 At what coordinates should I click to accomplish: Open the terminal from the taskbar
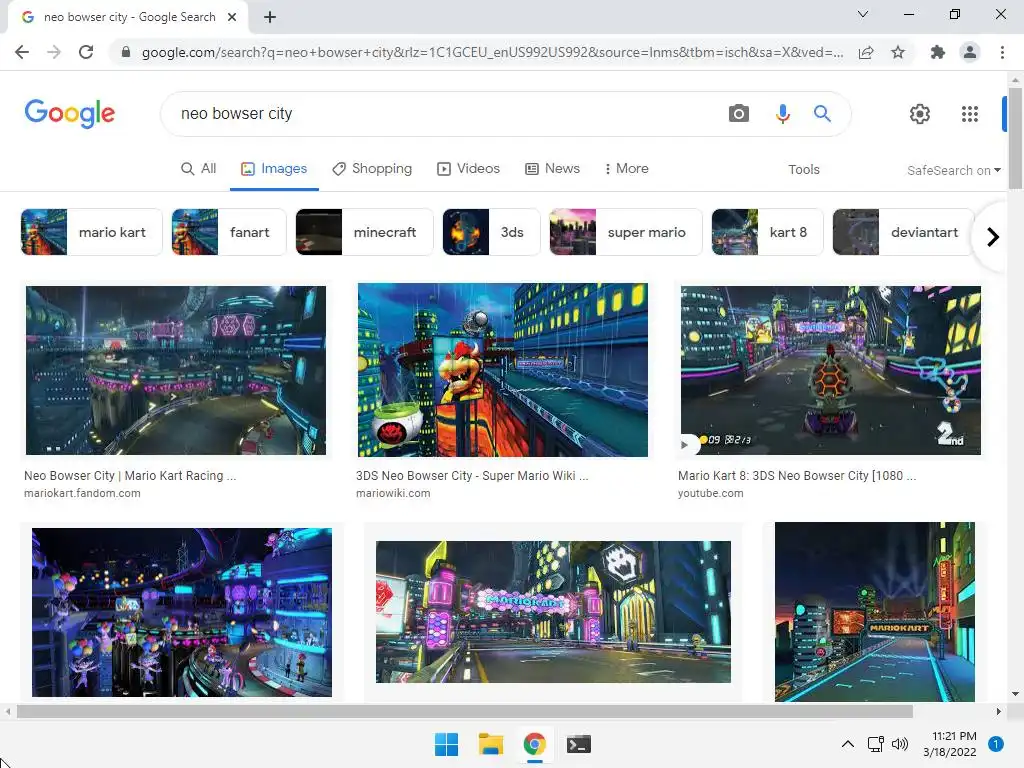[x=579, y=744]
